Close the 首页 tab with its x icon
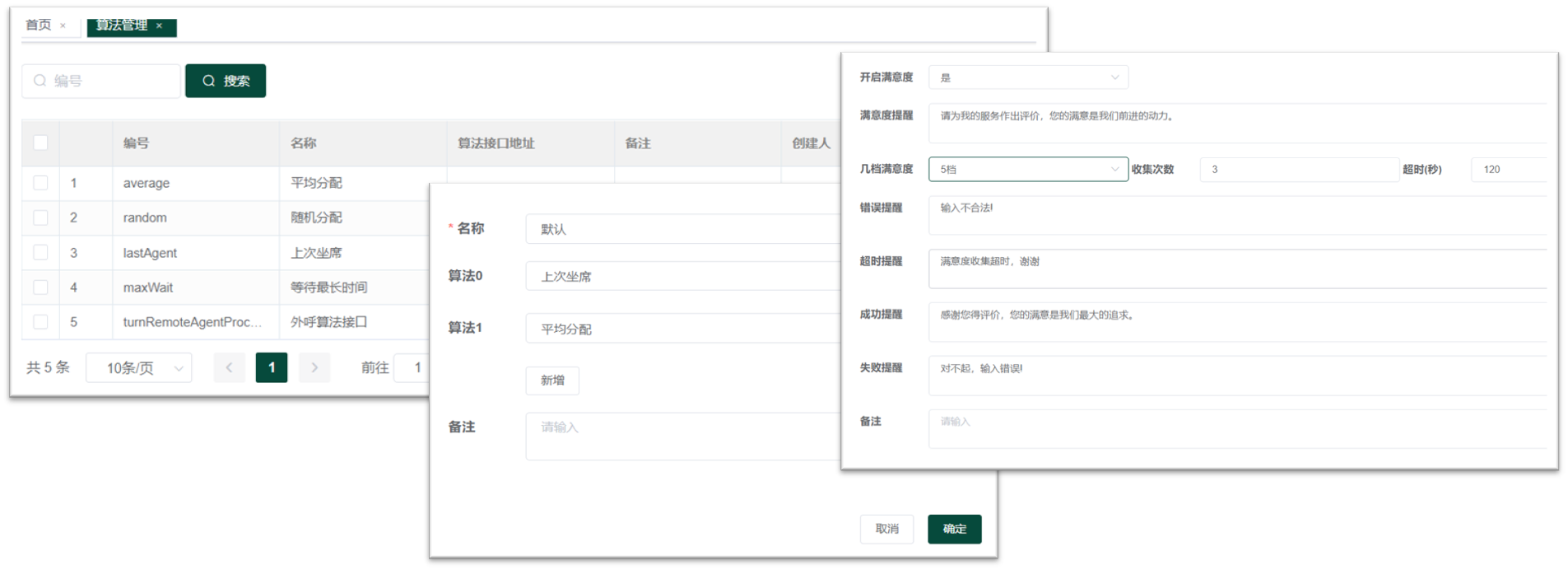This screenshot has width=1568, height=570. [x=63, y=26]
